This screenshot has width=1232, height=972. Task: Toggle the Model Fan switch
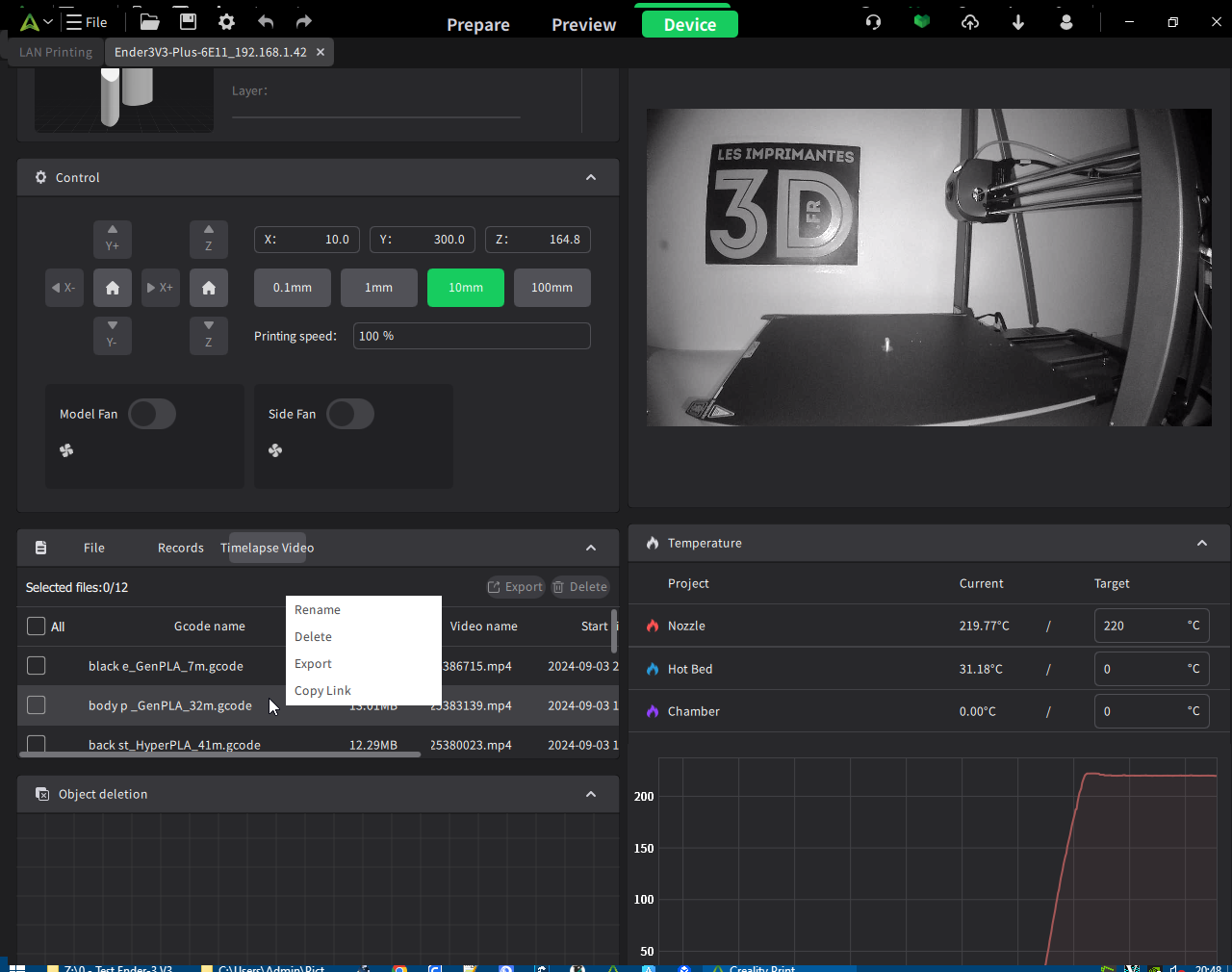coord(152,414)
